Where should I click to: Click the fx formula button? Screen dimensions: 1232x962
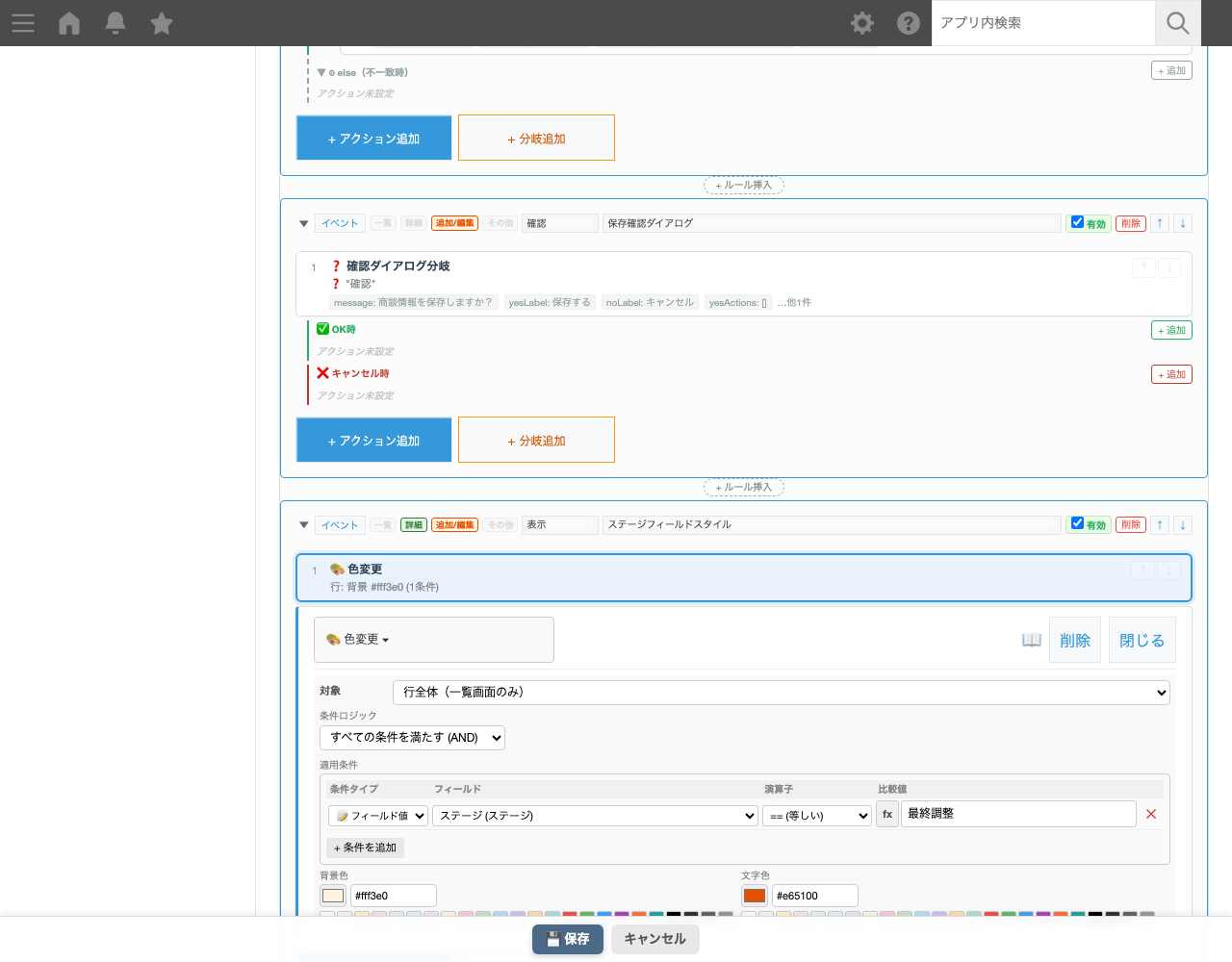click(887, 814)
